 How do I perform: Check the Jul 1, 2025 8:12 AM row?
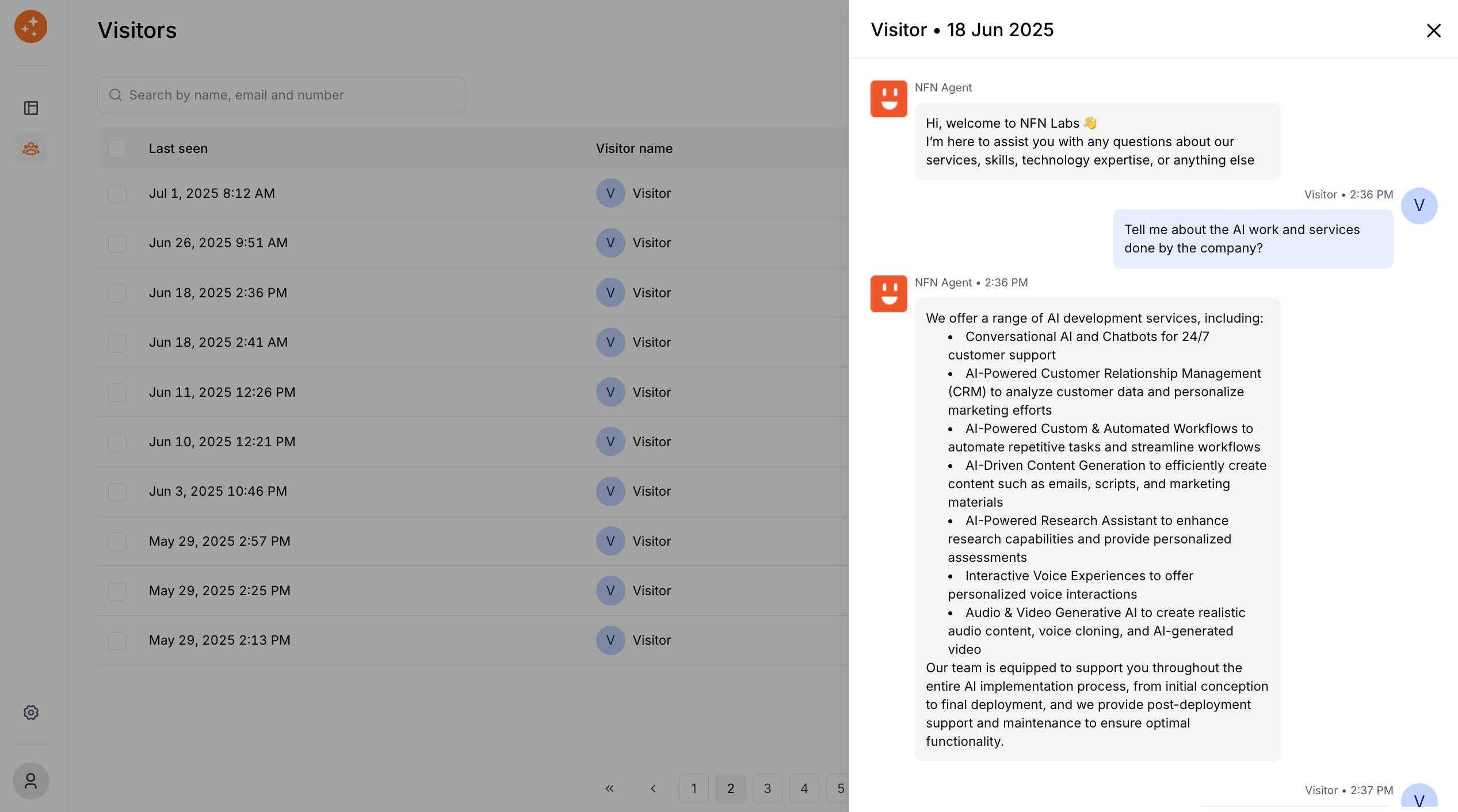(x=117, y=194)
